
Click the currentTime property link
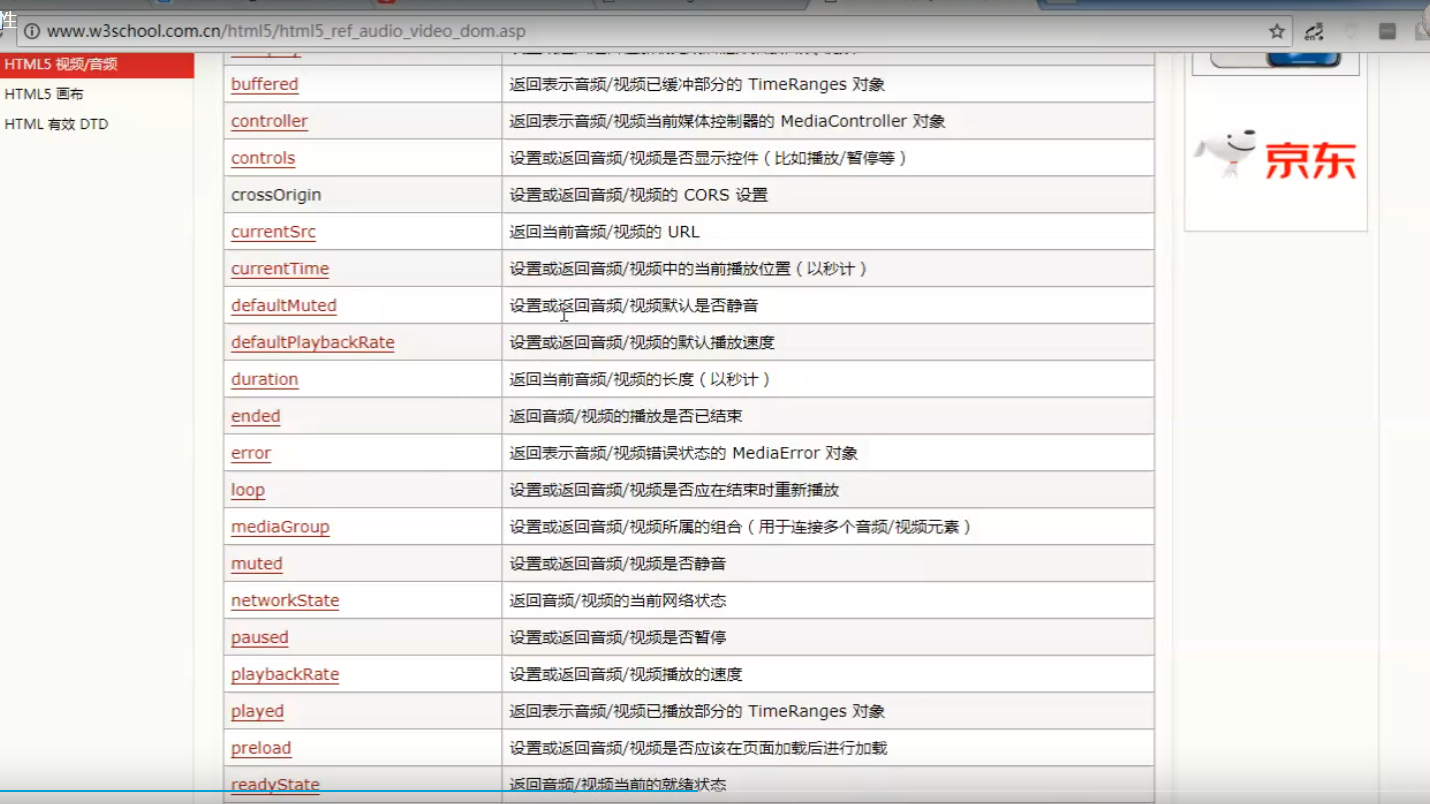(x=279, y=268)
